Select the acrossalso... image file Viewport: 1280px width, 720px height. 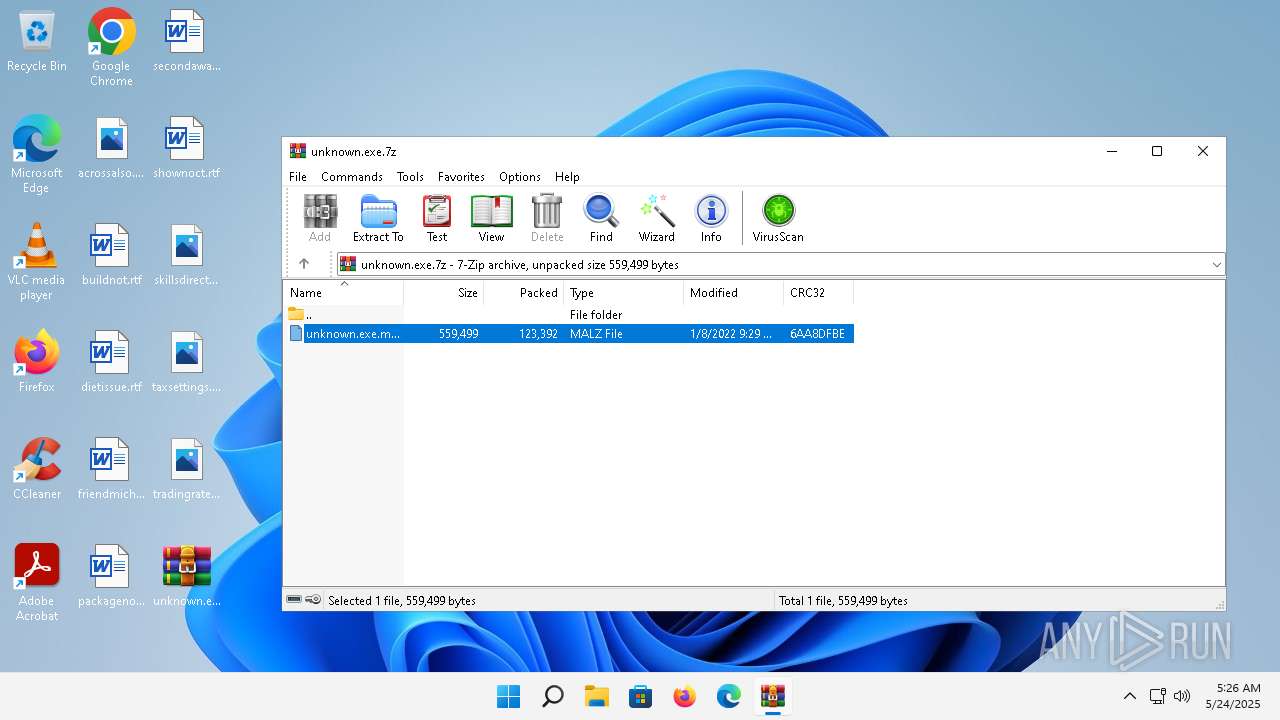111,148
